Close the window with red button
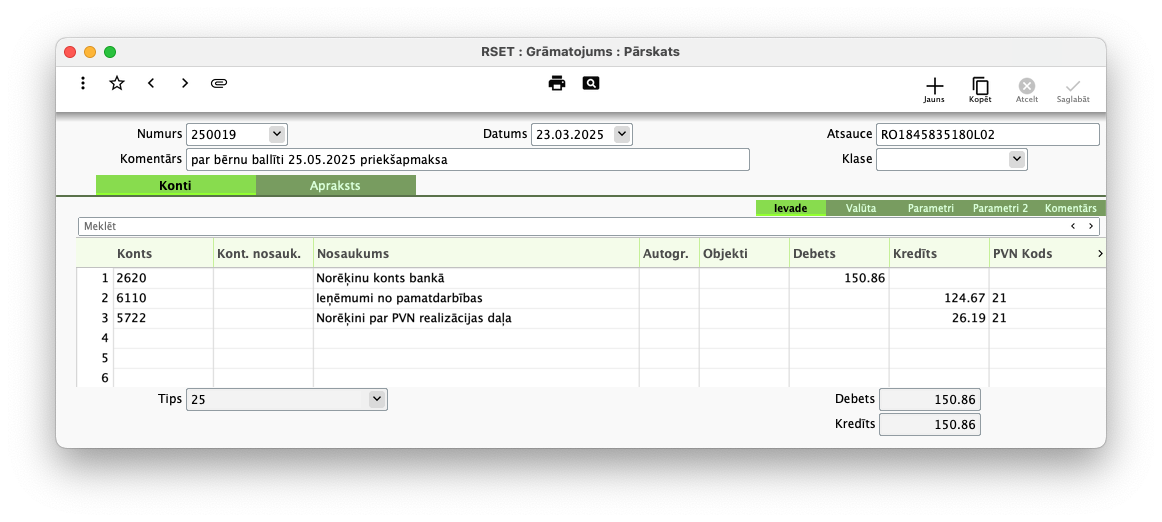This screenshot has height=522, width=1162. coord(70,52)
